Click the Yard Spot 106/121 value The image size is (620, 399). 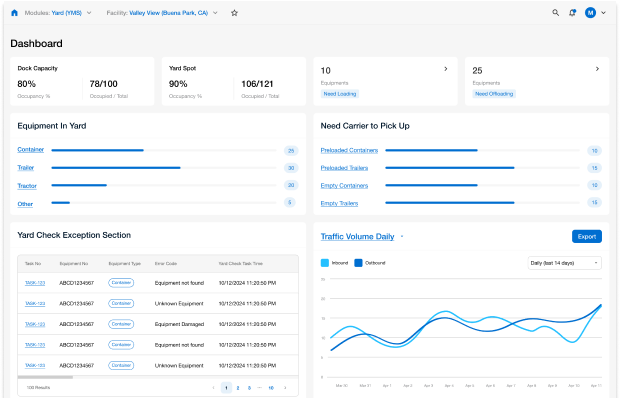point(257,84)
